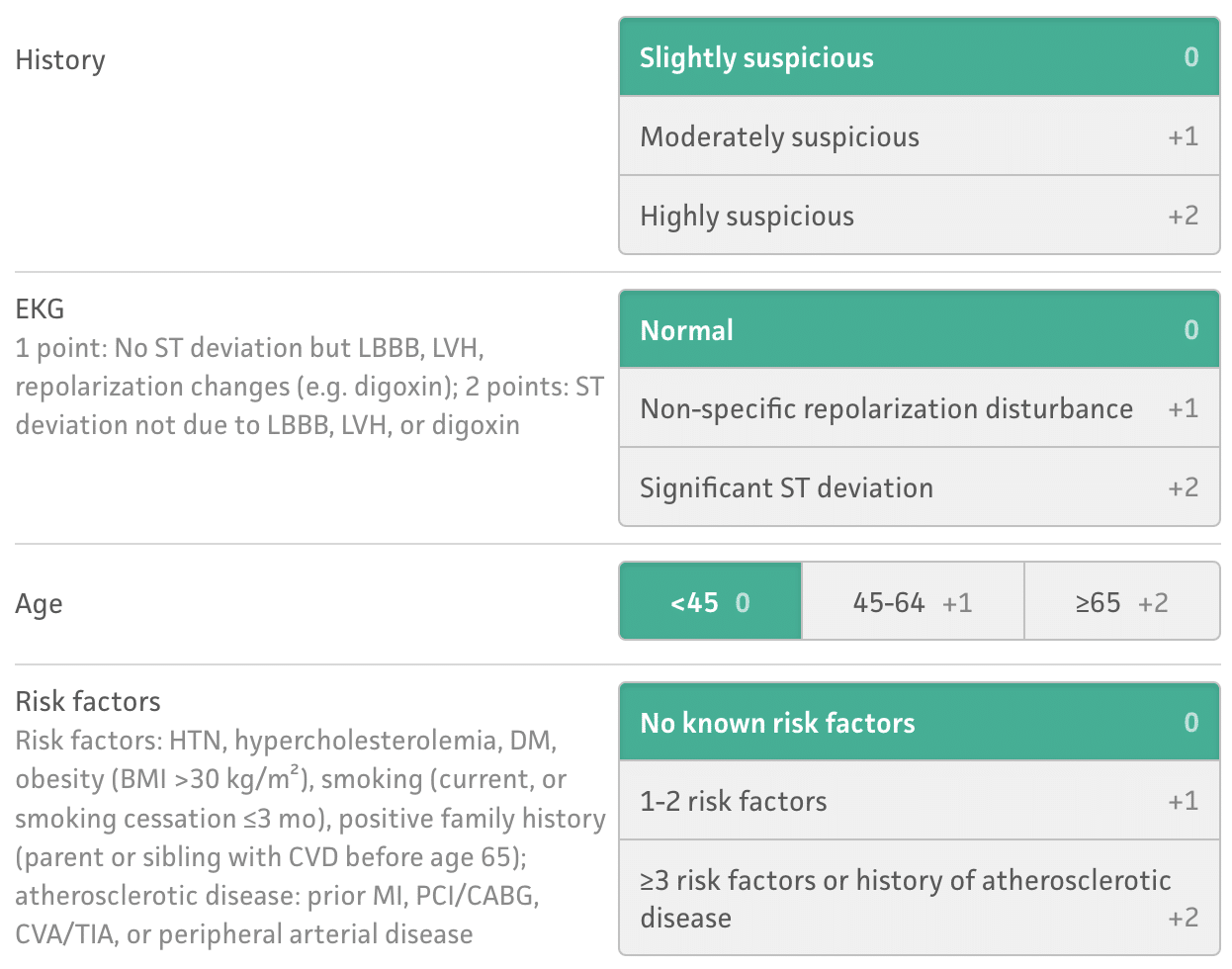Click the Age row label
Screen dimensions: 1232x969
[40, 604]
